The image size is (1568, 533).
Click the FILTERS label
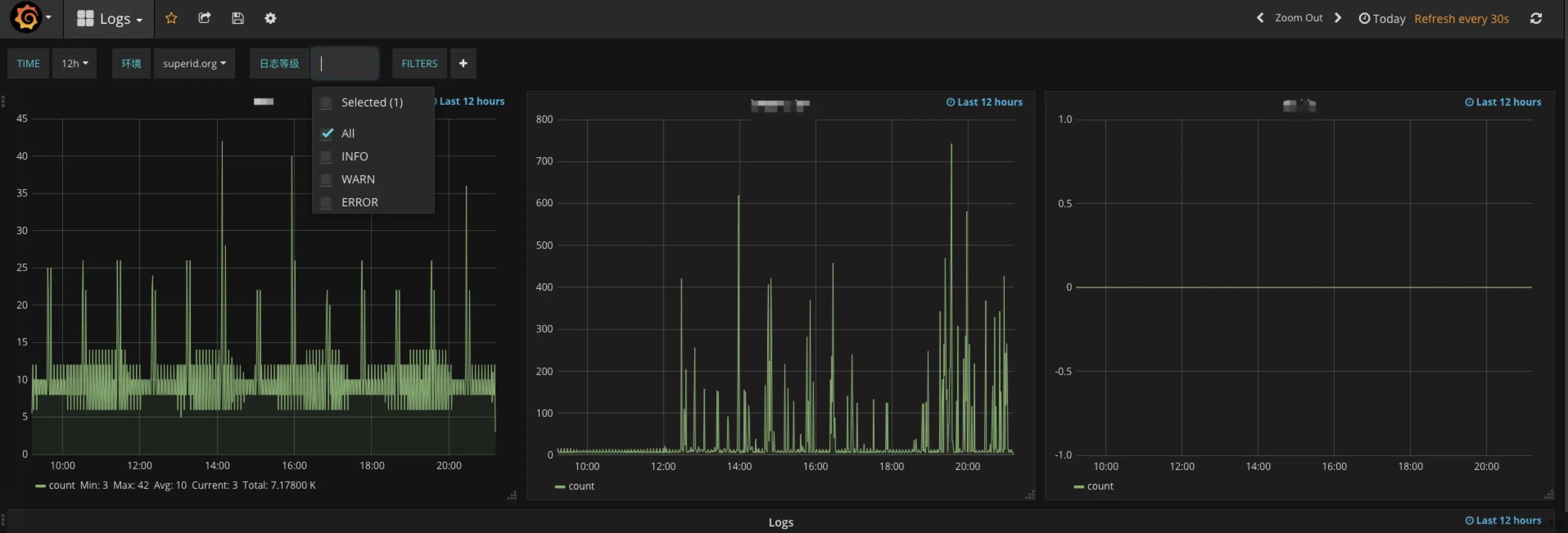click(419, 63)
